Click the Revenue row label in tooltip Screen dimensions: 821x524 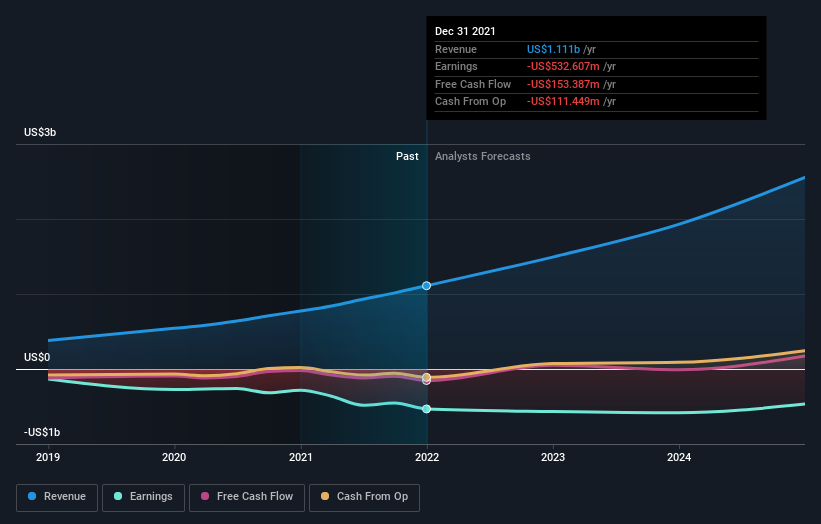point(456,49)
